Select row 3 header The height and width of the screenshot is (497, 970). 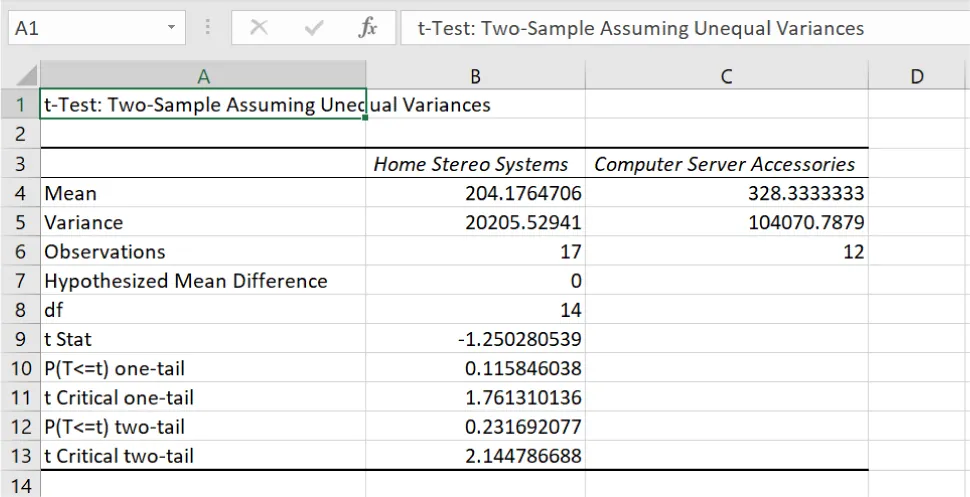[20, 164]
